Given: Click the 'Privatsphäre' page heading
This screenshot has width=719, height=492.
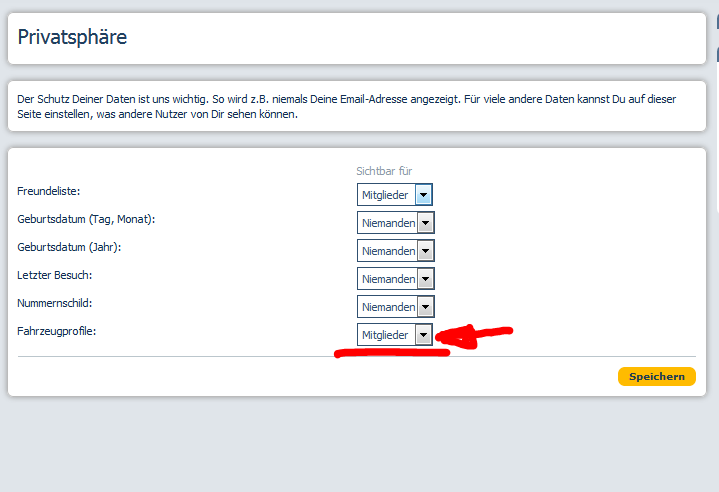Looking at the screenshot, I should pos(72,38).
